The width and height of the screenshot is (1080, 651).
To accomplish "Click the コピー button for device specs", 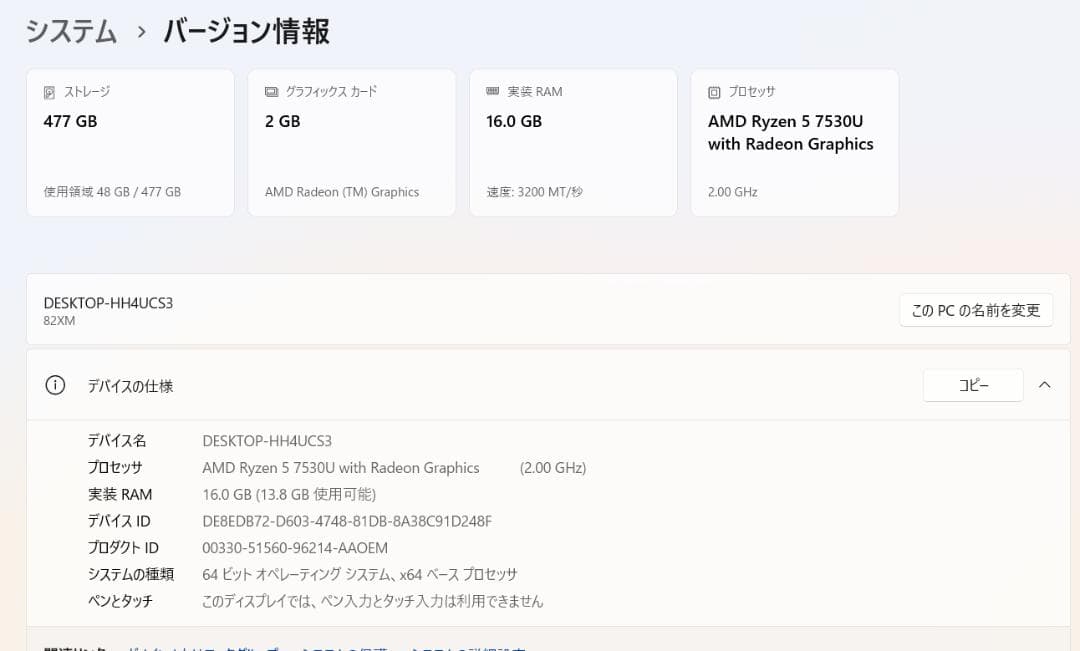I will click(972, 384).
